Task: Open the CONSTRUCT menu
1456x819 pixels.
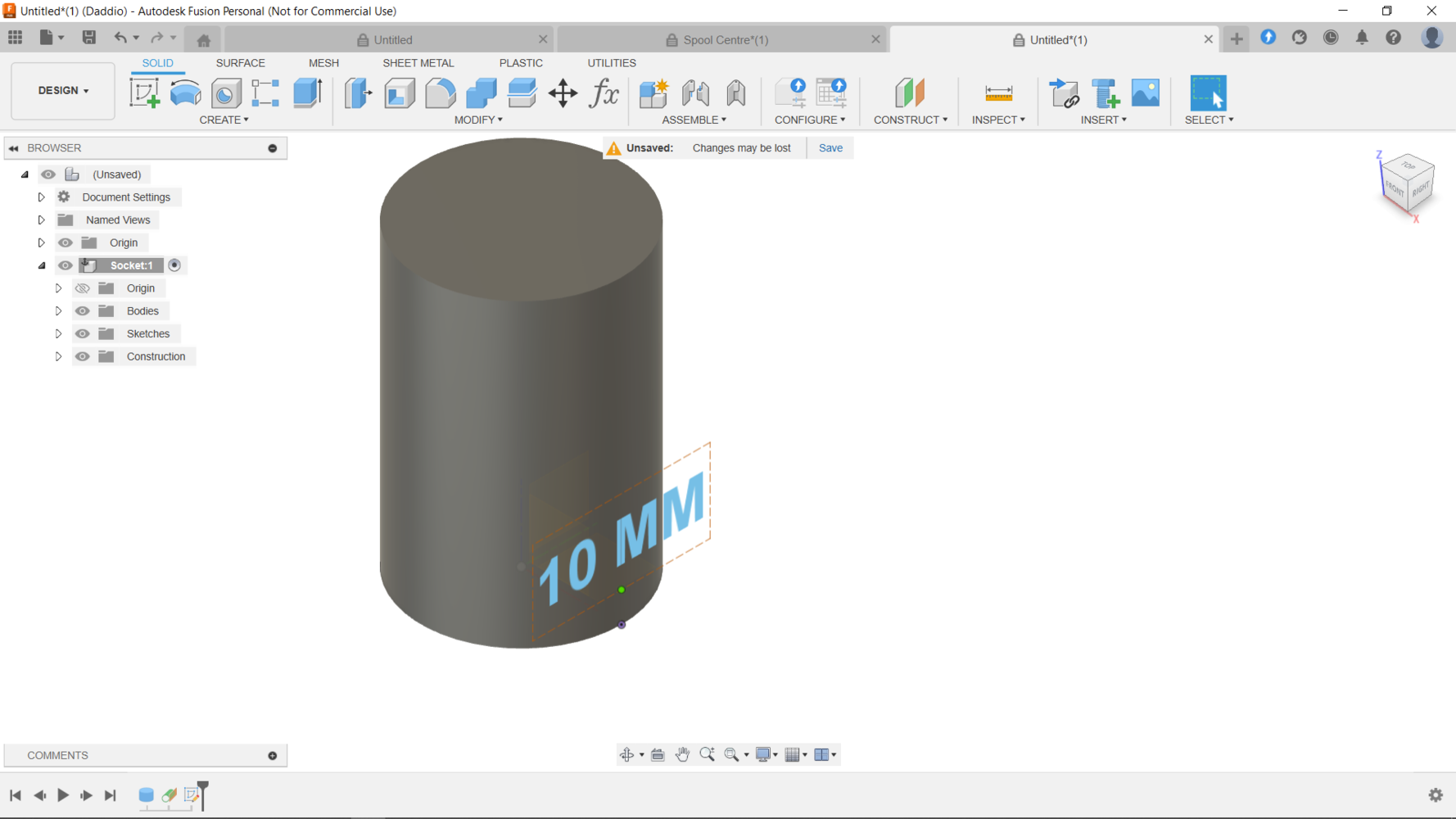Action: [x=910, y=120]
